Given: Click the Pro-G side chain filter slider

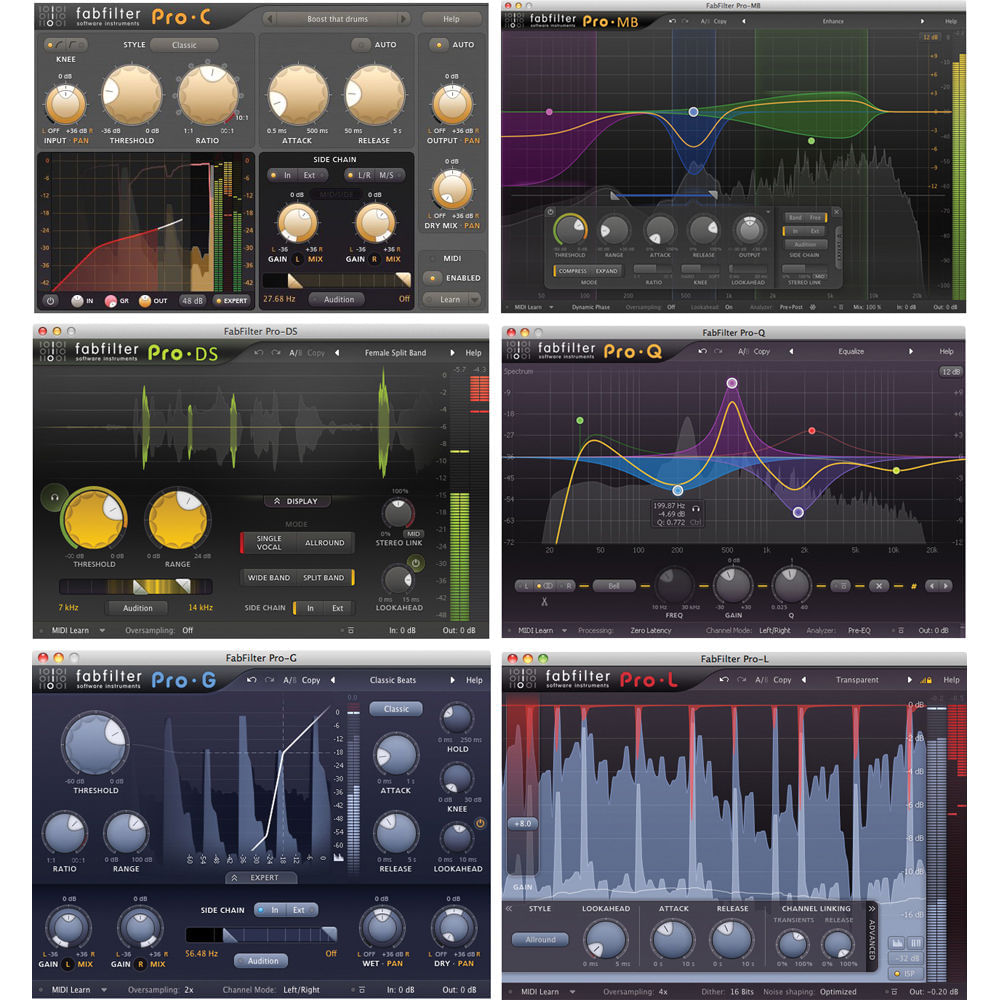Looking at the screenshot, I should tap(262, 934).
